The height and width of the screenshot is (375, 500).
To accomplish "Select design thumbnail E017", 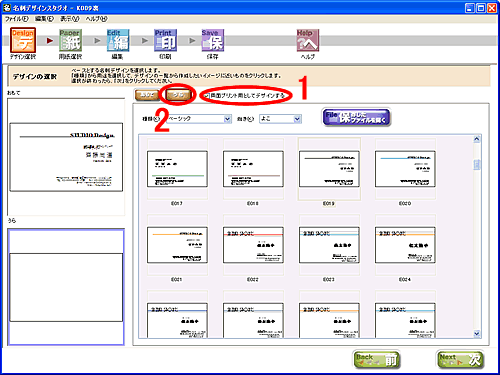I will 177,169.
